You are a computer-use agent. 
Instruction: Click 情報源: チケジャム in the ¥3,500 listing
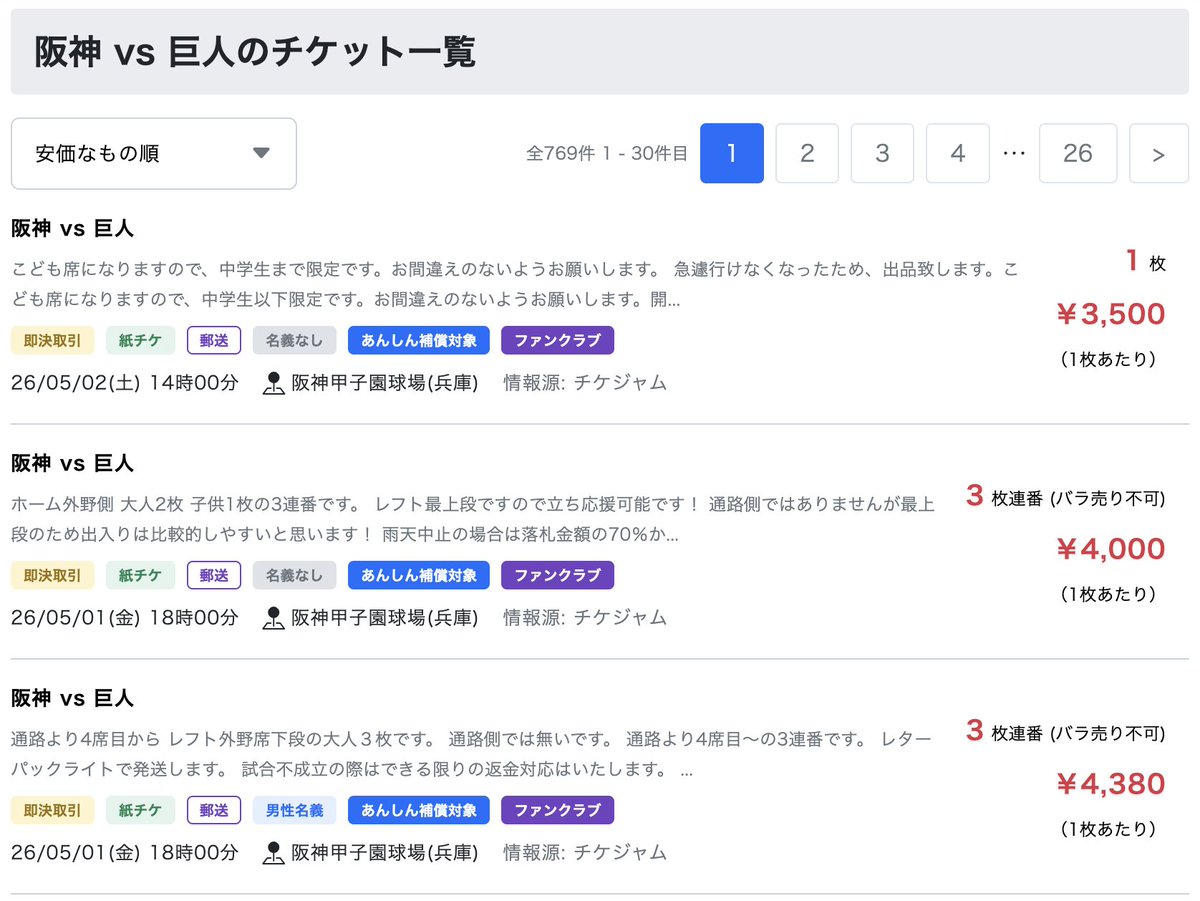pyautogui.click(x=585, y=383)
